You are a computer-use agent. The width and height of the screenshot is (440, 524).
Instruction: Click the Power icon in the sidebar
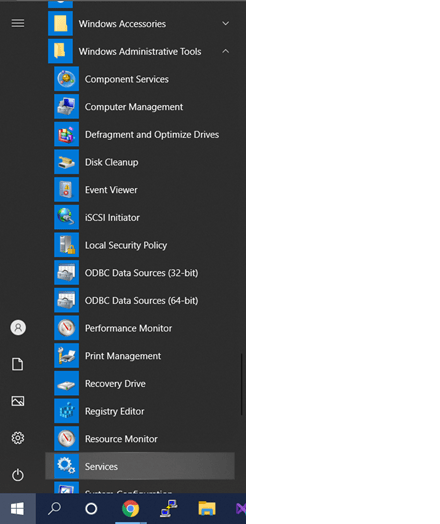click(x=18, y=475)
